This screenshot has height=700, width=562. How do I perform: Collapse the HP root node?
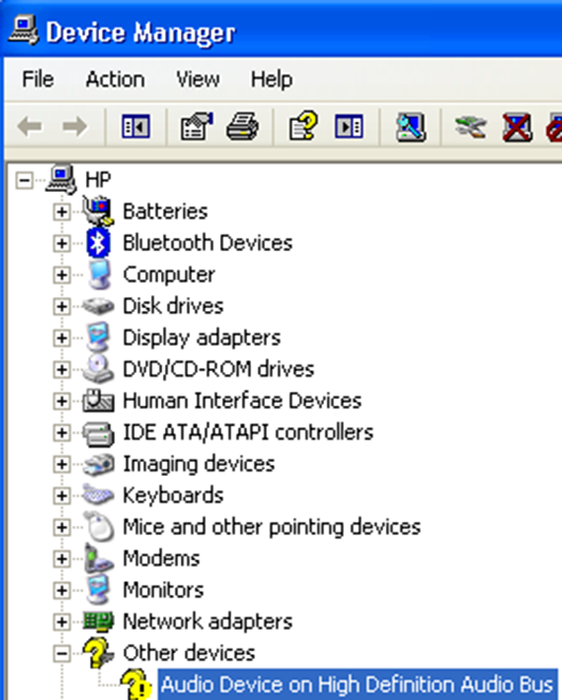pos(24,180)
